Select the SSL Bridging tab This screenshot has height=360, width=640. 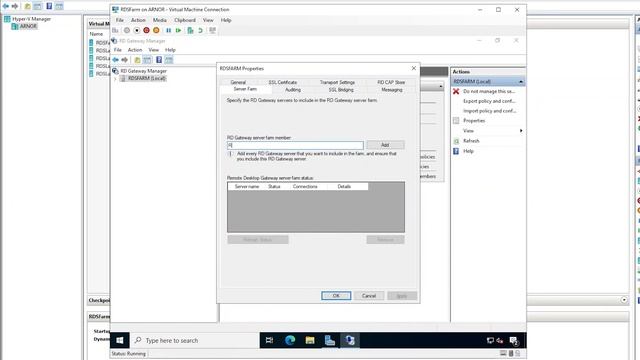coord(341,90)
